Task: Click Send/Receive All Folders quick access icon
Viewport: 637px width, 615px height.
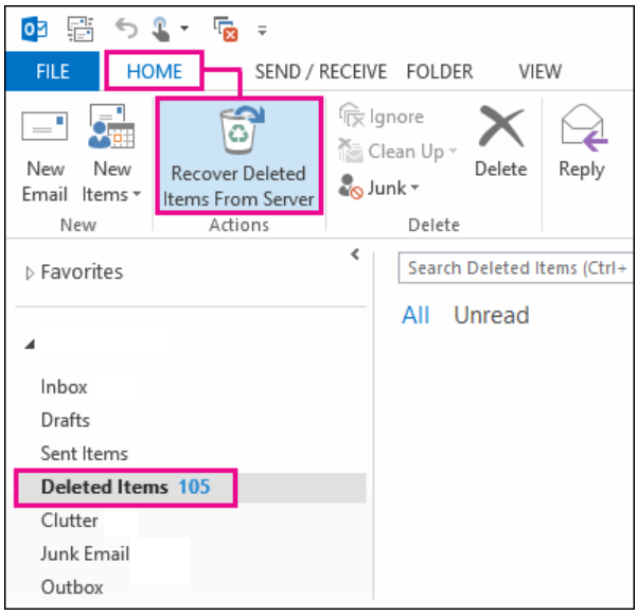Action: 80,29
